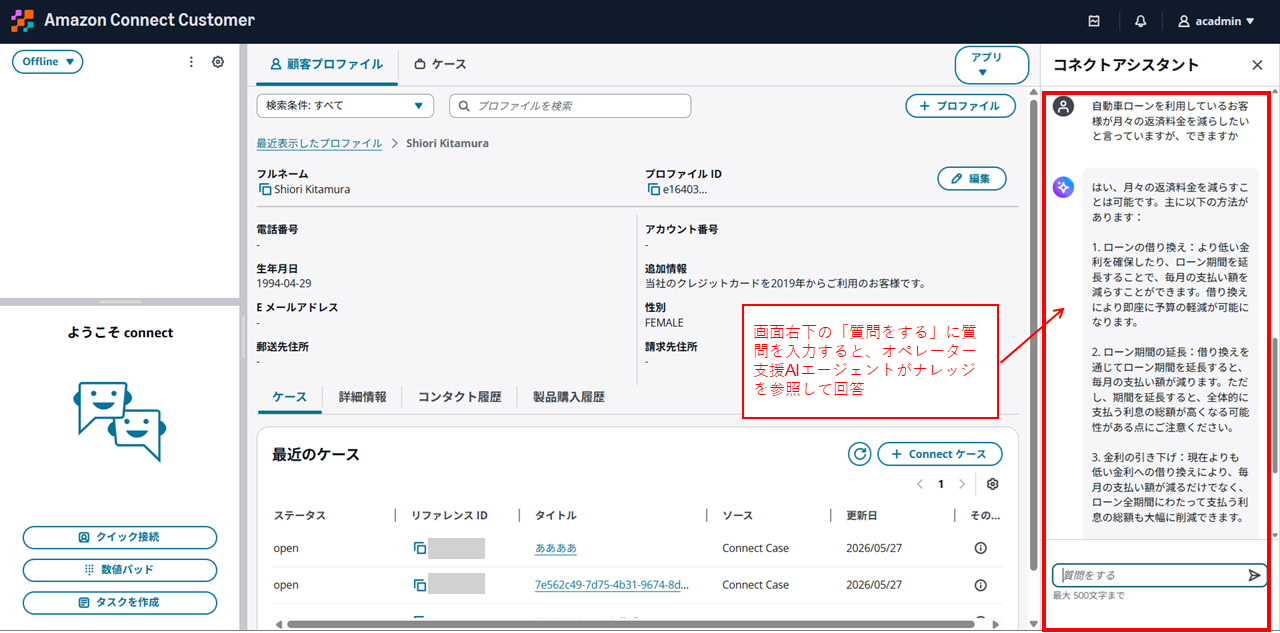Click the プロファイルを検索 search field
Screen dimensions: 1280x633
(570, 106)
